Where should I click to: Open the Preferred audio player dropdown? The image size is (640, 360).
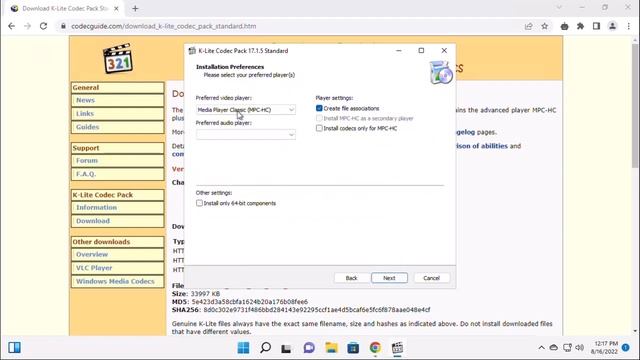click(x=246, y=134)
